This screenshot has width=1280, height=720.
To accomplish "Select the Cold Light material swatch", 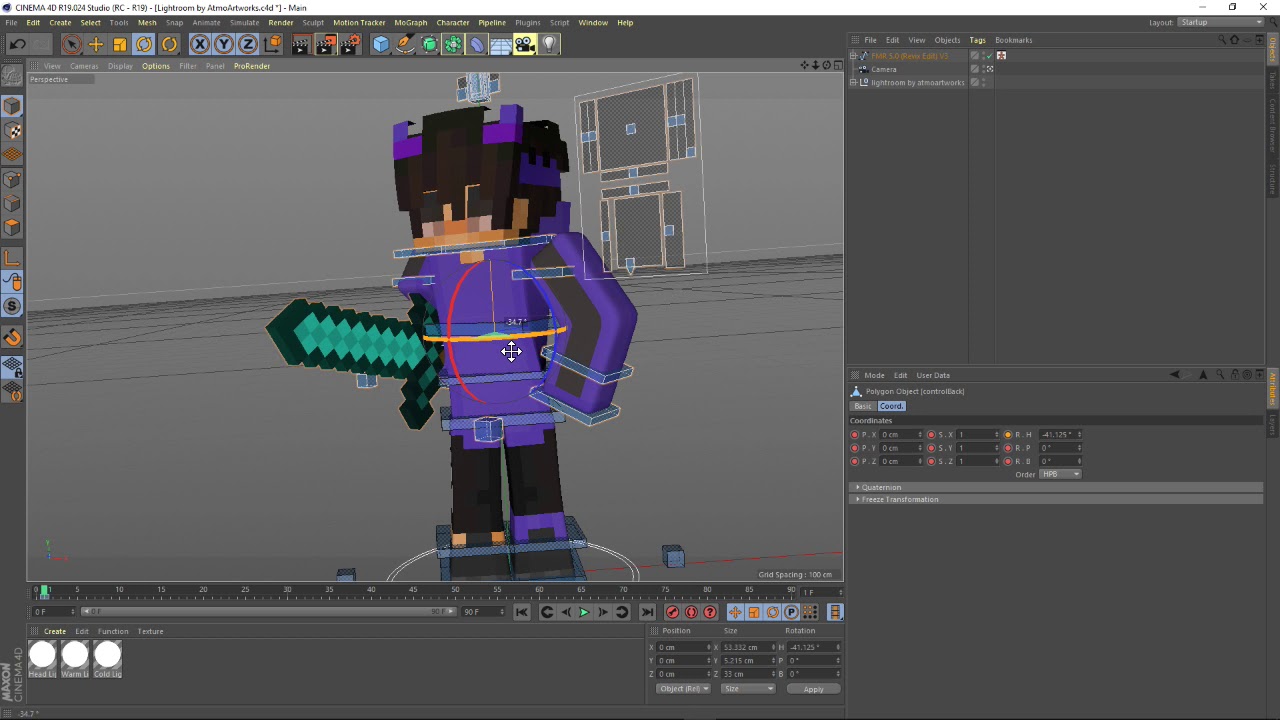I will point(107,655).
